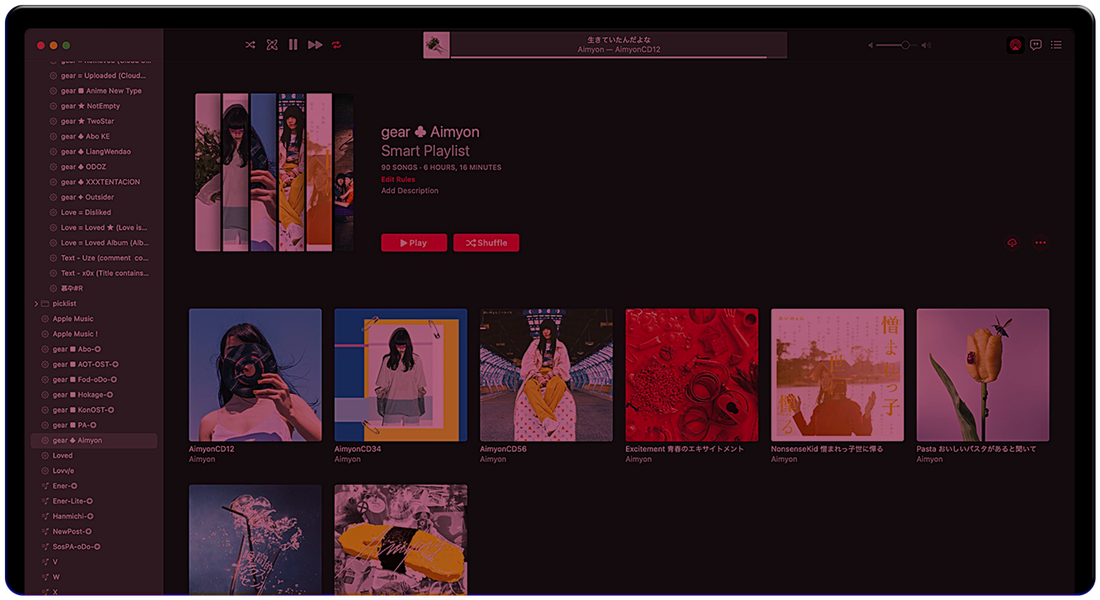Click Aimyon artist under AimyonCD34
The height and width of the screenshot is (600, 1100).
click(347, 460)
